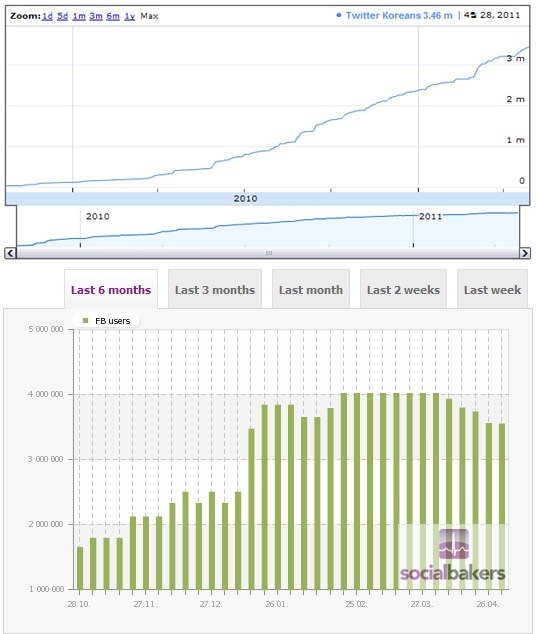
Task: Click the 3 m label on Twitter chart
Action: click(x=515, y=58)
